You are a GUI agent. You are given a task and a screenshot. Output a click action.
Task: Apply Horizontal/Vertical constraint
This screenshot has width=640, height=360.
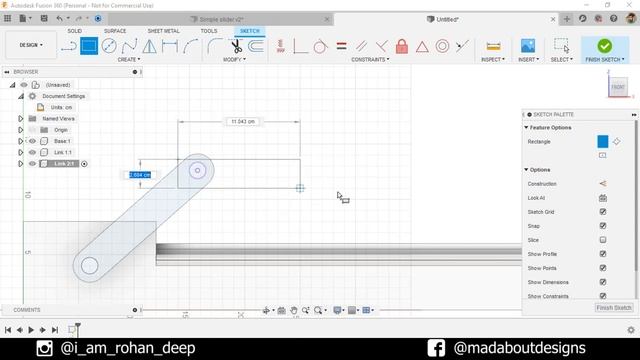click(x=280, y=46)
